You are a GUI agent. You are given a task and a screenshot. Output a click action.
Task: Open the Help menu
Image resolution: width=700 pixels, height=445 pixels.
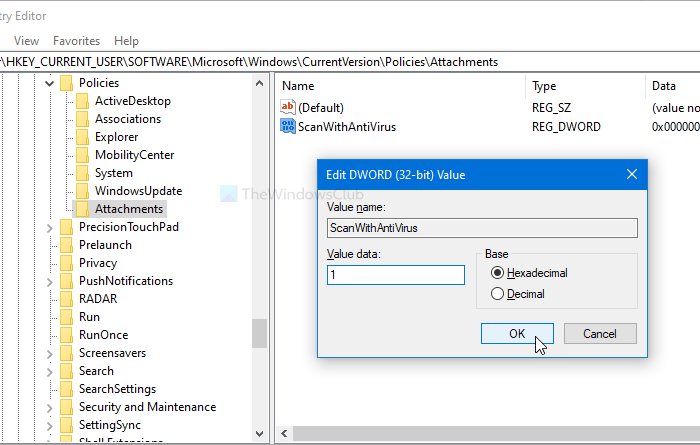coord(126,41)
